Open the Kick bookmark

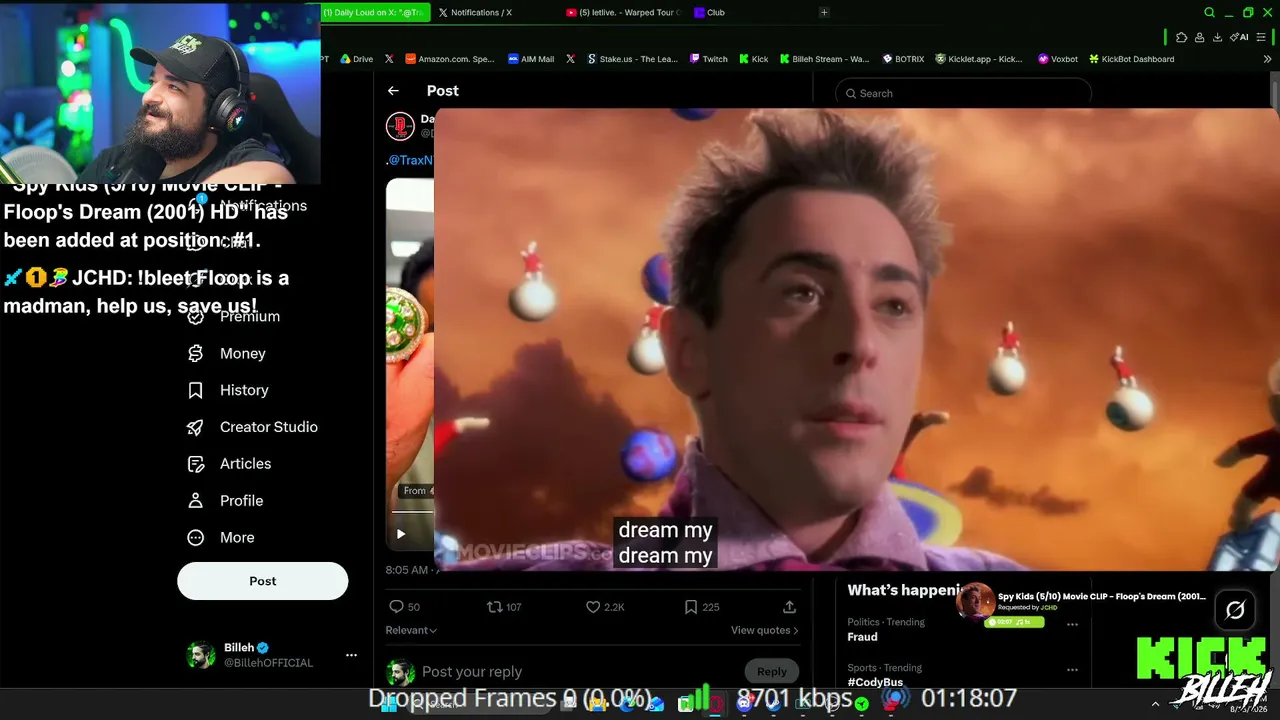click(x=754, y=59)
